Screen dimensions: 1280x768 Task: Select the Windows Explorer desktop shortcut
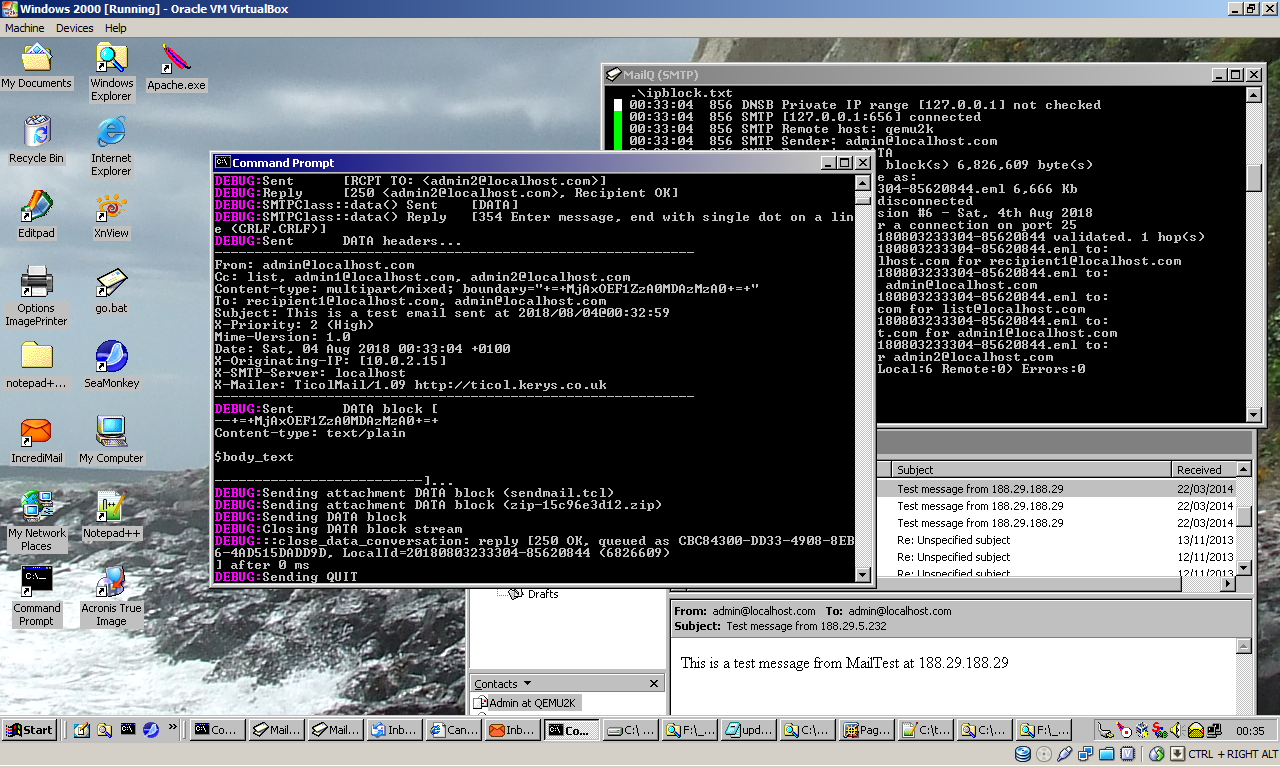[x=111, y=72]
